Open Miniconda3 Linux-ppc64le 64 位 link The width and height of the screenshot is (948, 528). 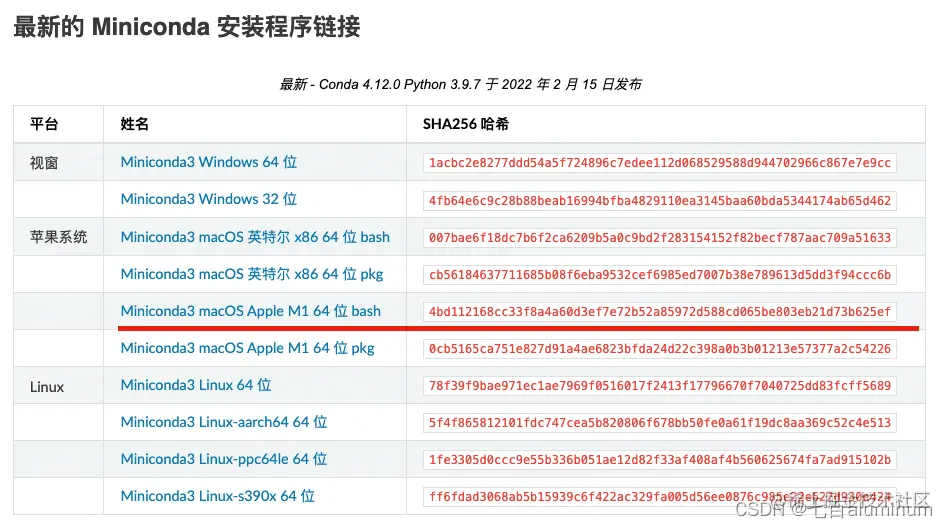tap(224, 459)
